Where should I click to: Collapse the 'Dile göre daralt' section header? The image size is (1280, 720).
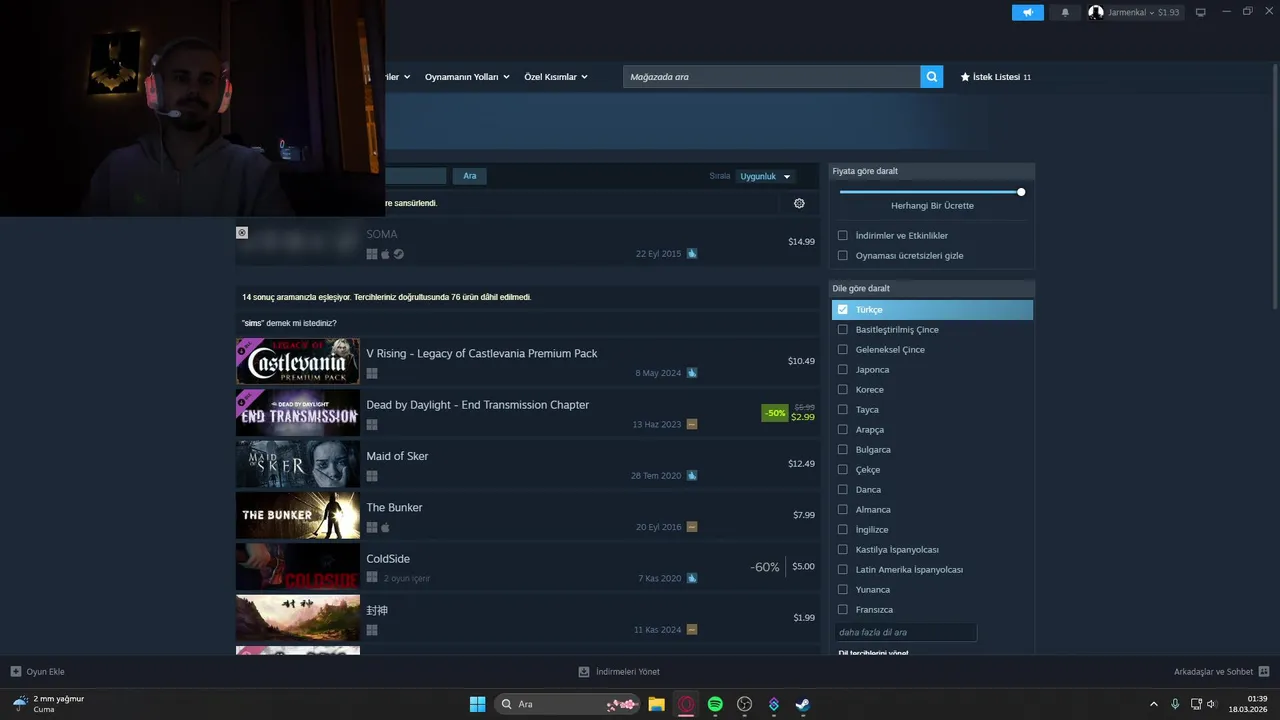[x=932, y=288]
